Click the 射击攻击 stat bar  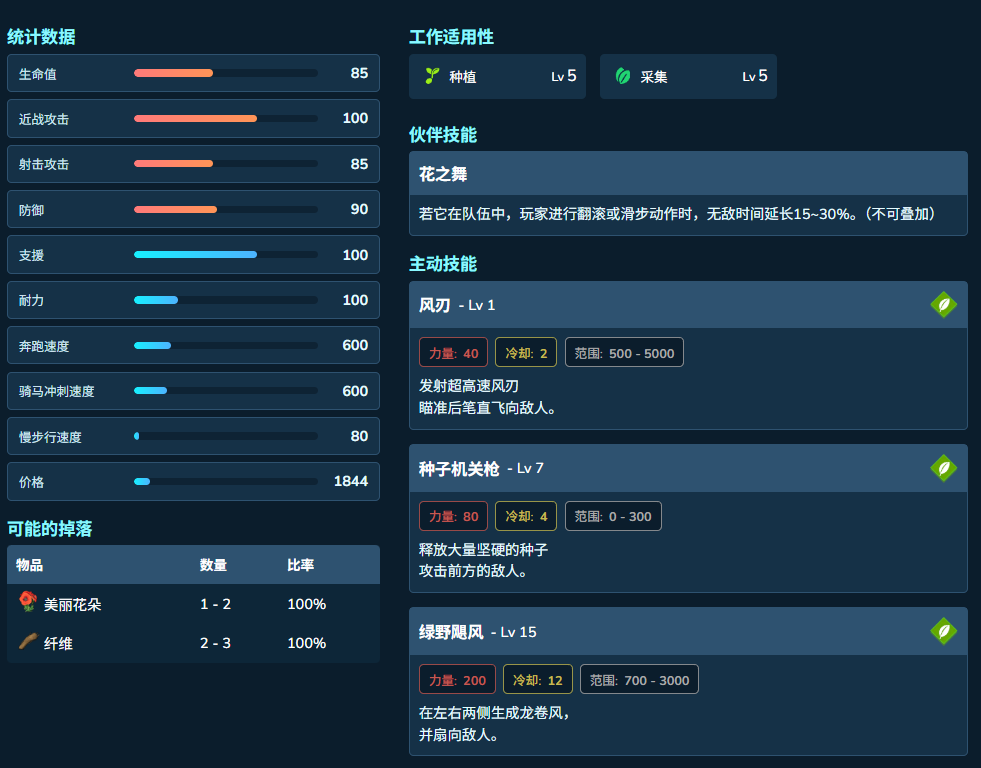point(226,164)
